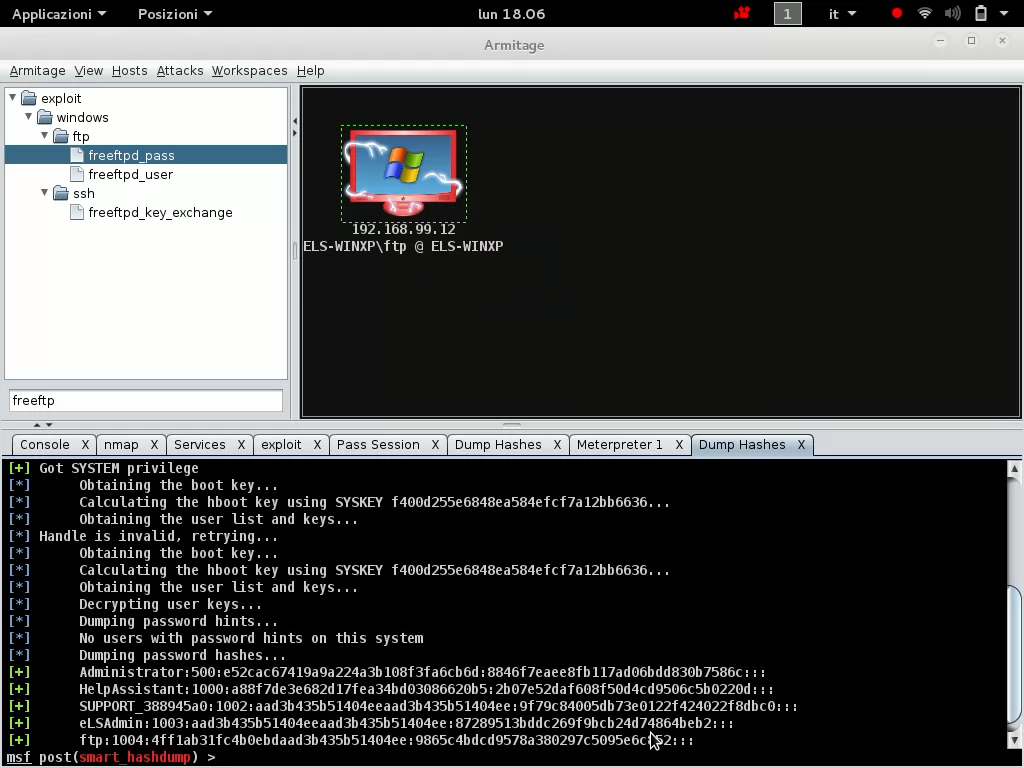Collapse the windows tree node
Screen dimensions: 1024x768
(x=29, y=117)
